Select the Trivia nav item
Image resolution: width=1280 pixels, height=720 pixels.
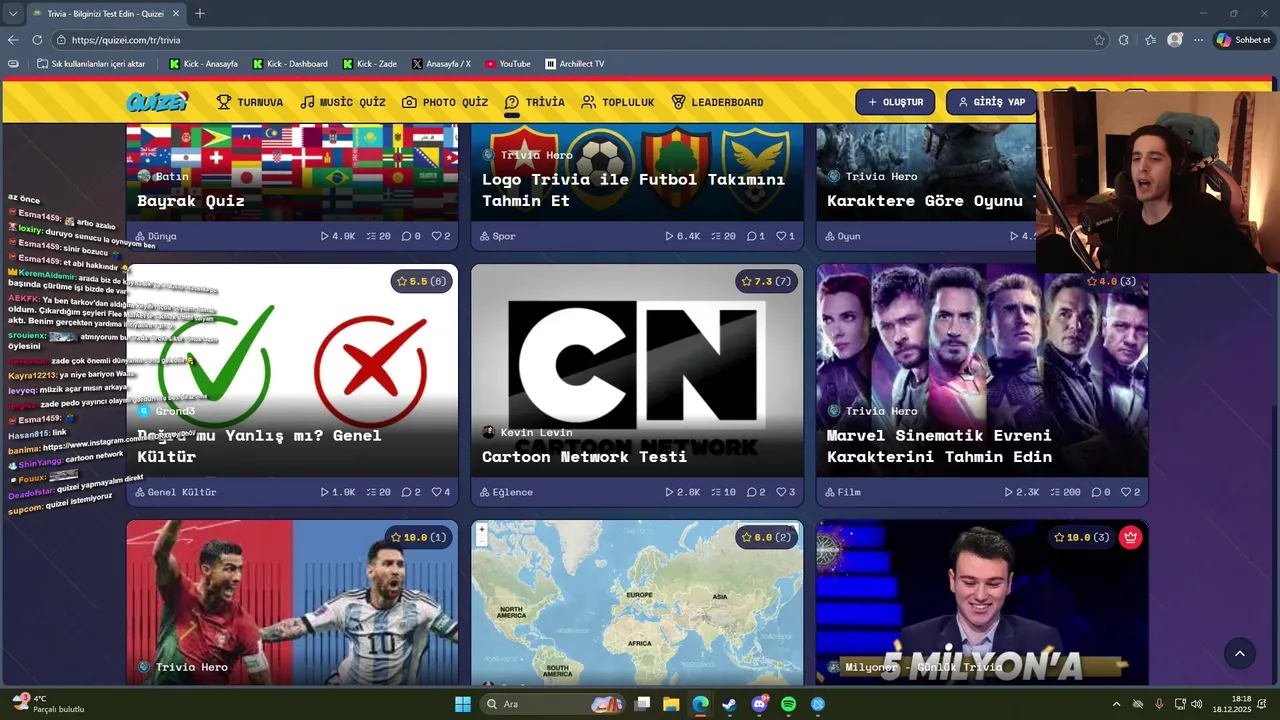click(535, 102)
